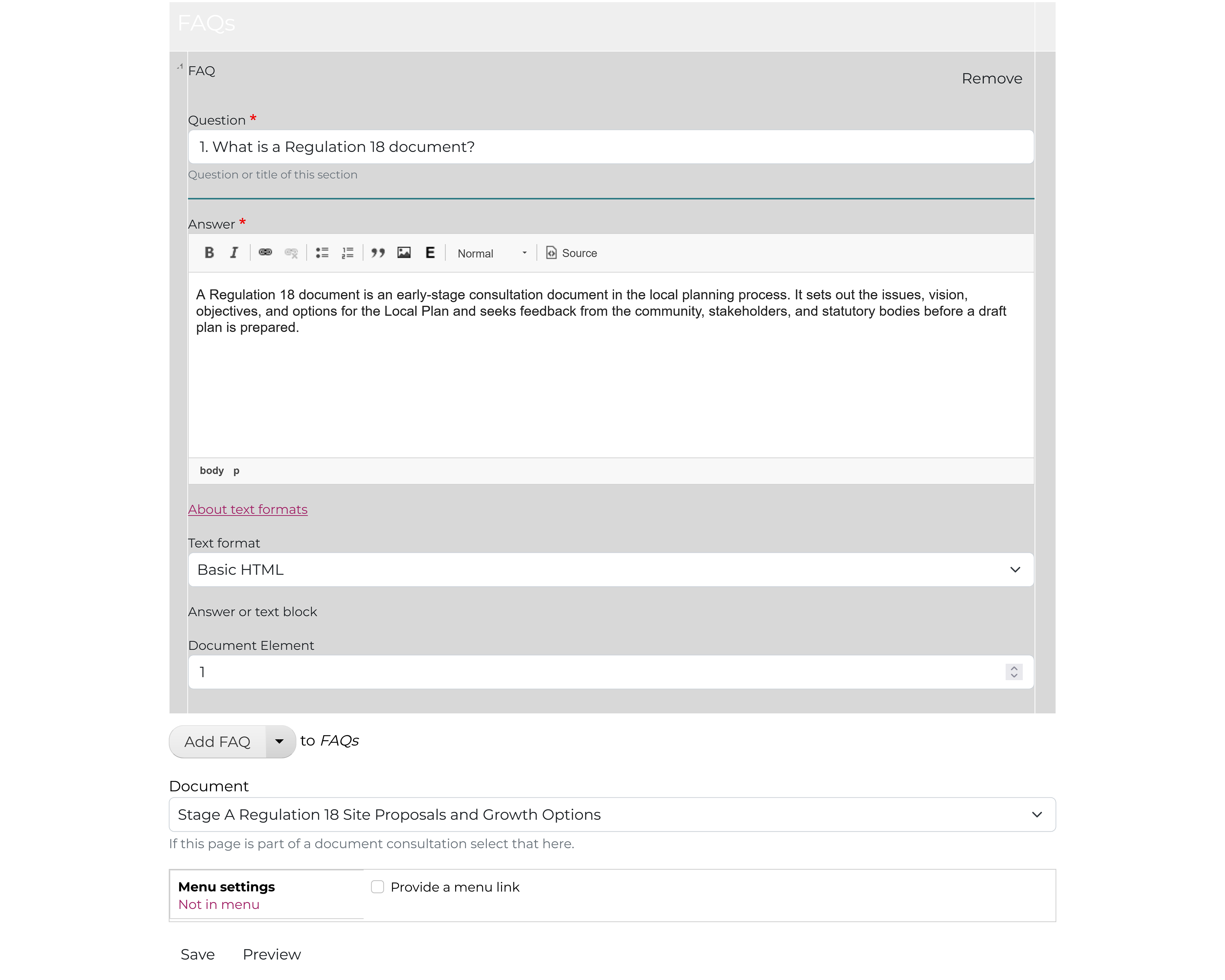Image resolution: width=1225 pixels, height=980 pixels.
Task: Click the Add FAQ button
Action: coord(218,741)
